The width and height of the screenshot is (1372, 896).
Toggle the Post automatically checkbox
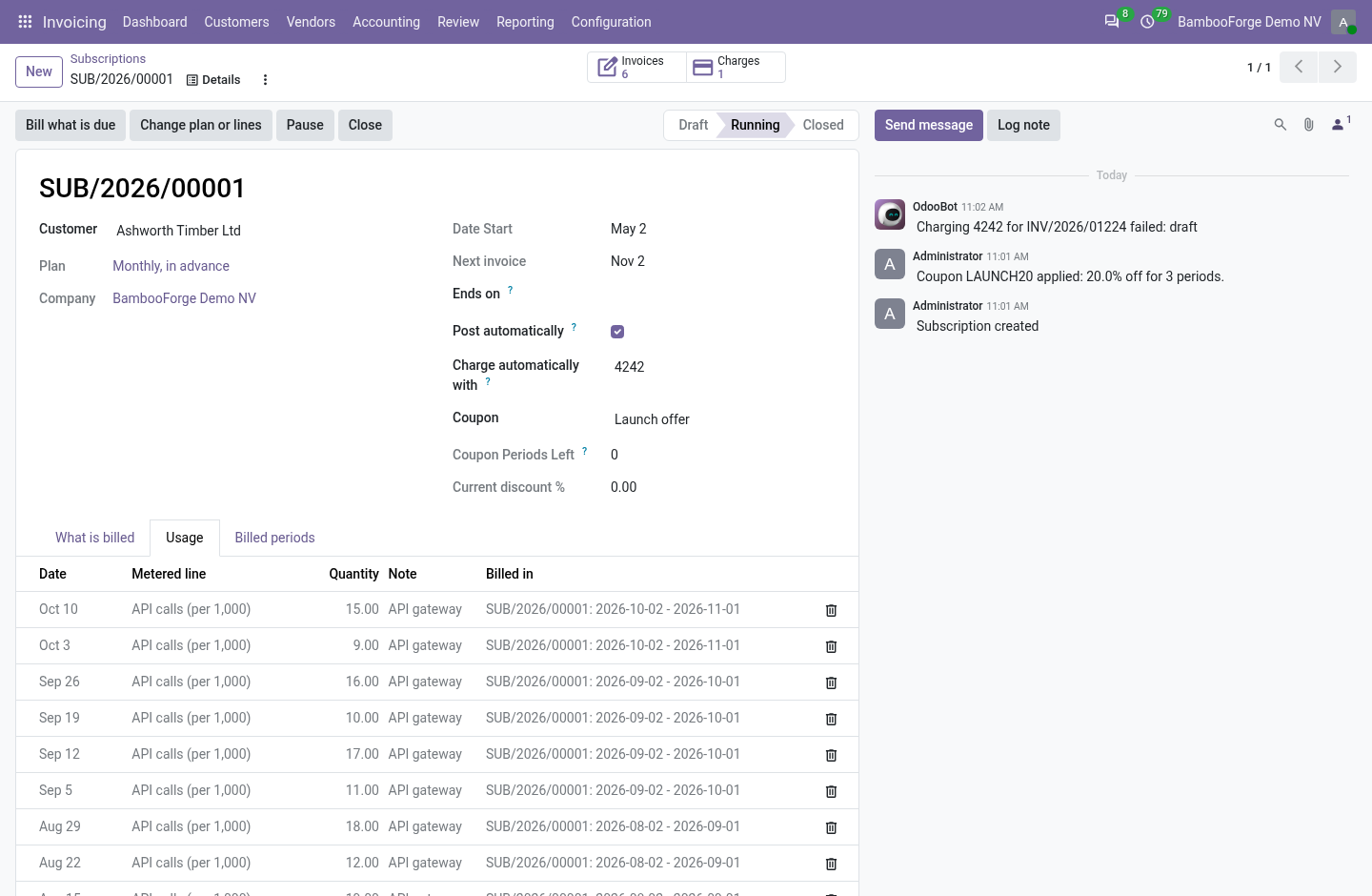pos(617,332)
